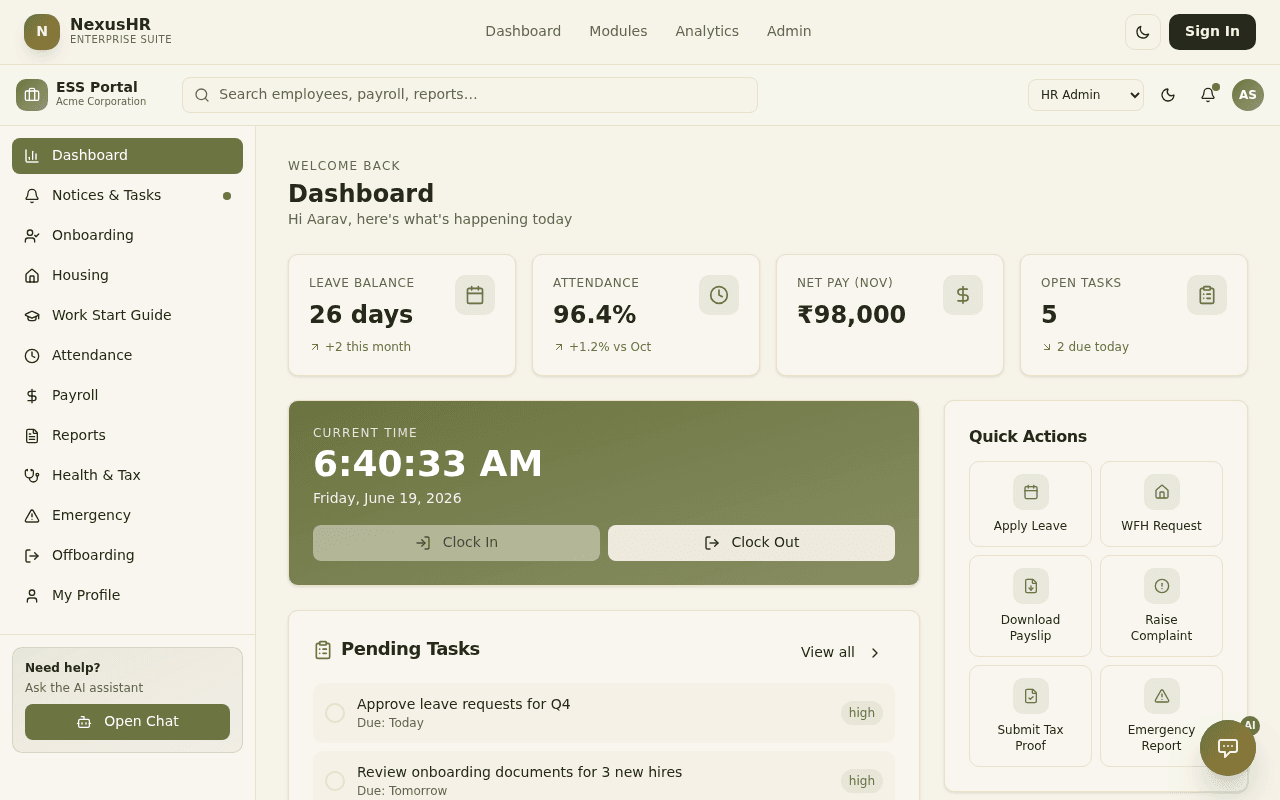Screen dimensions: 1280x800
Task: Open Attendance in sidebar
Action: click(127, 356)
